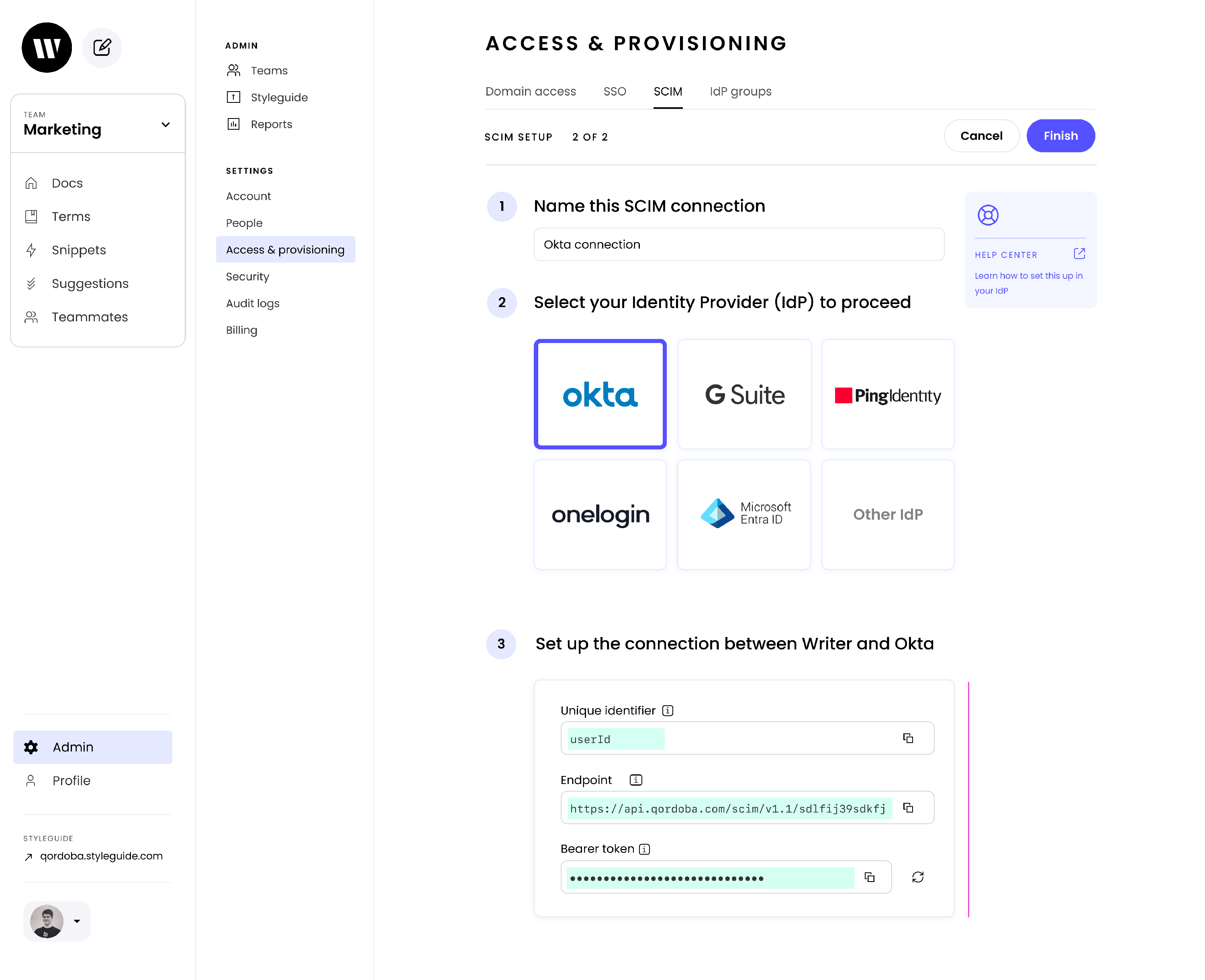Open Teams label in Admin menu
The width and height of the screenshot is (1205, 980).
(x=269, y=70)
